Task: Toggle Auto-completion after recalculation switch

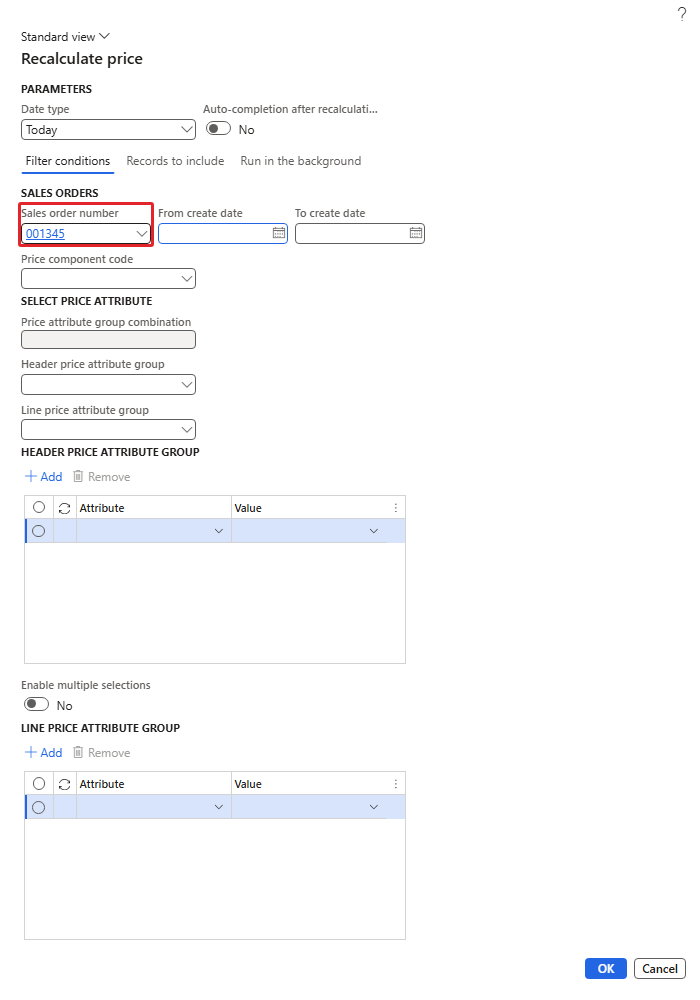Action: click(x=219, y=129)
